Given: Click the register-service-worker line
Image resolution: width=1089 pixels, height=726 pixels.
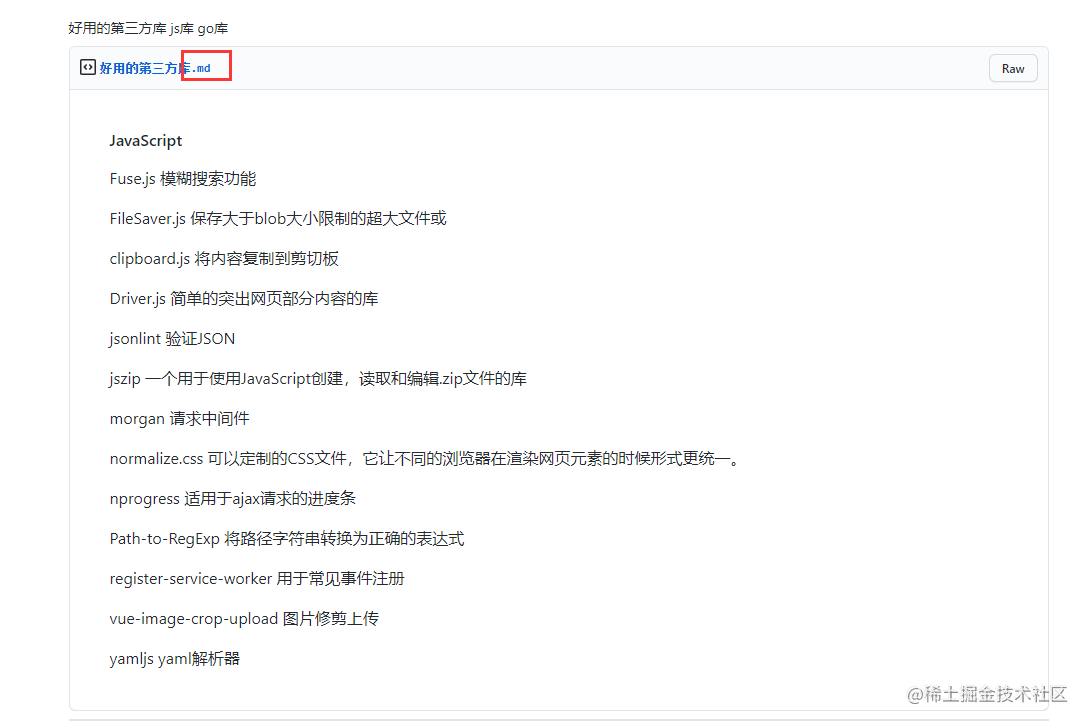Looking at the screenshot, I should click(257, 578).
